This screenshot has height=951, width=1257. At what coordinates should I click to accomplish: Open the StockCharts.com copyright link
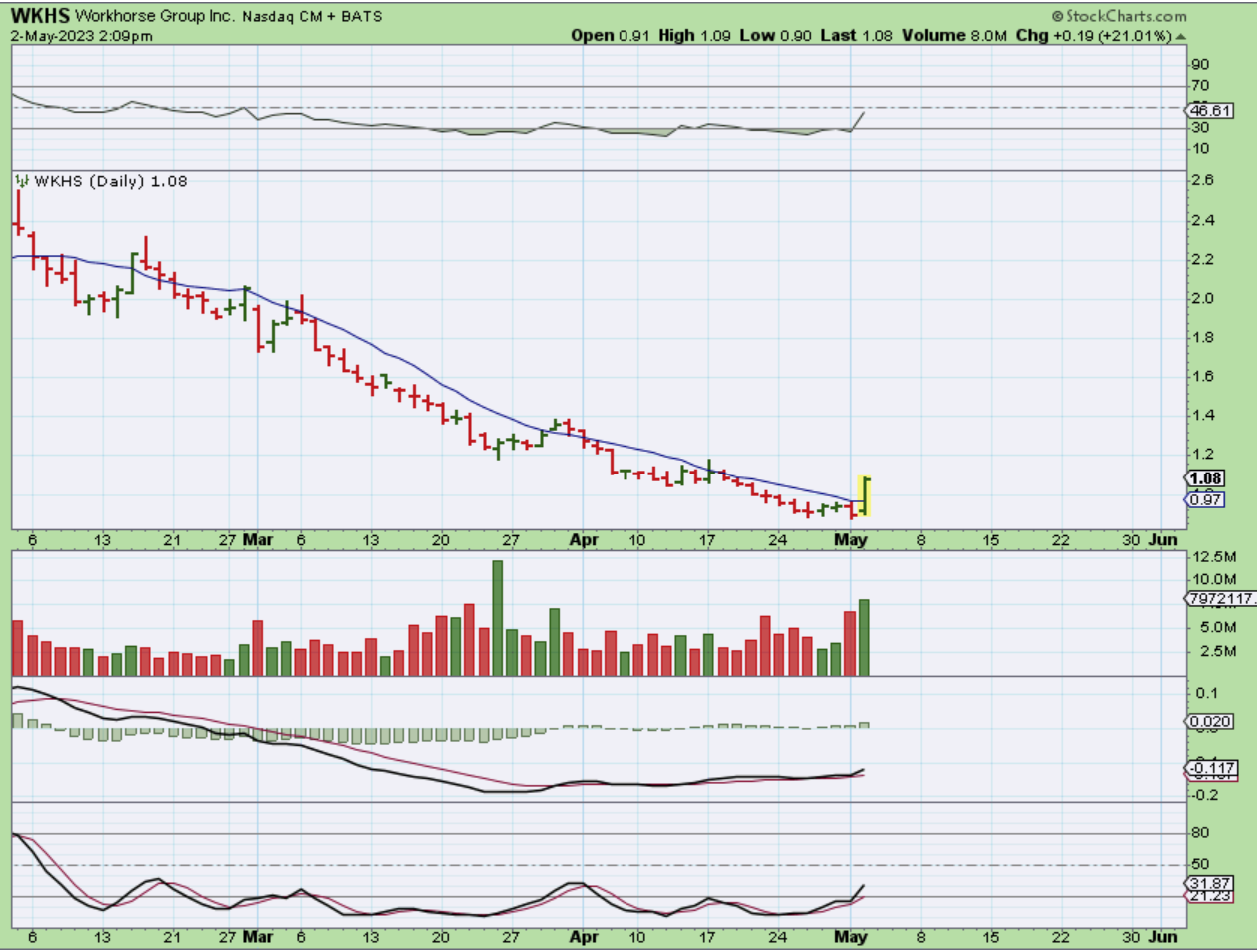point(1119,16)
